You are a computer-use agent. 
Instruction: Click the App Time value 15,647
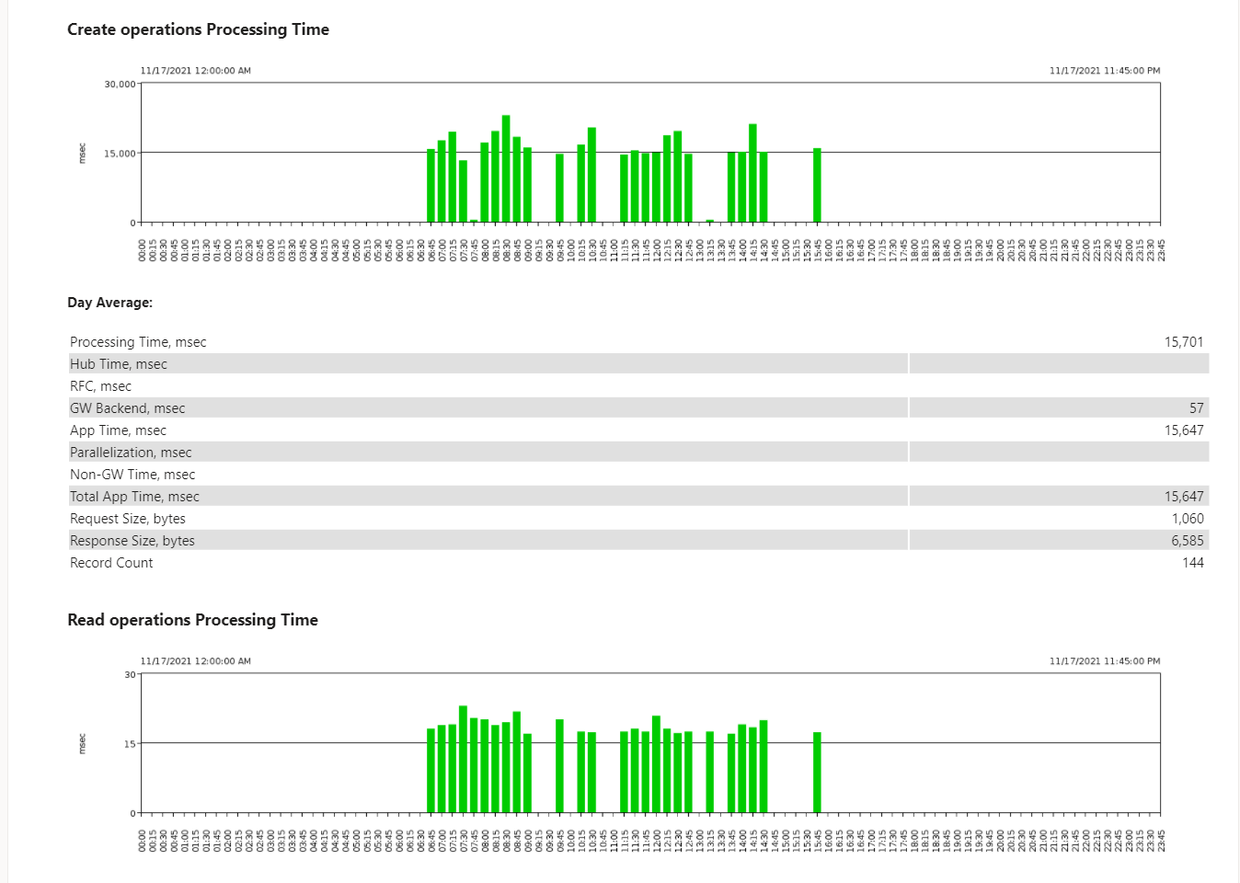1183,430
